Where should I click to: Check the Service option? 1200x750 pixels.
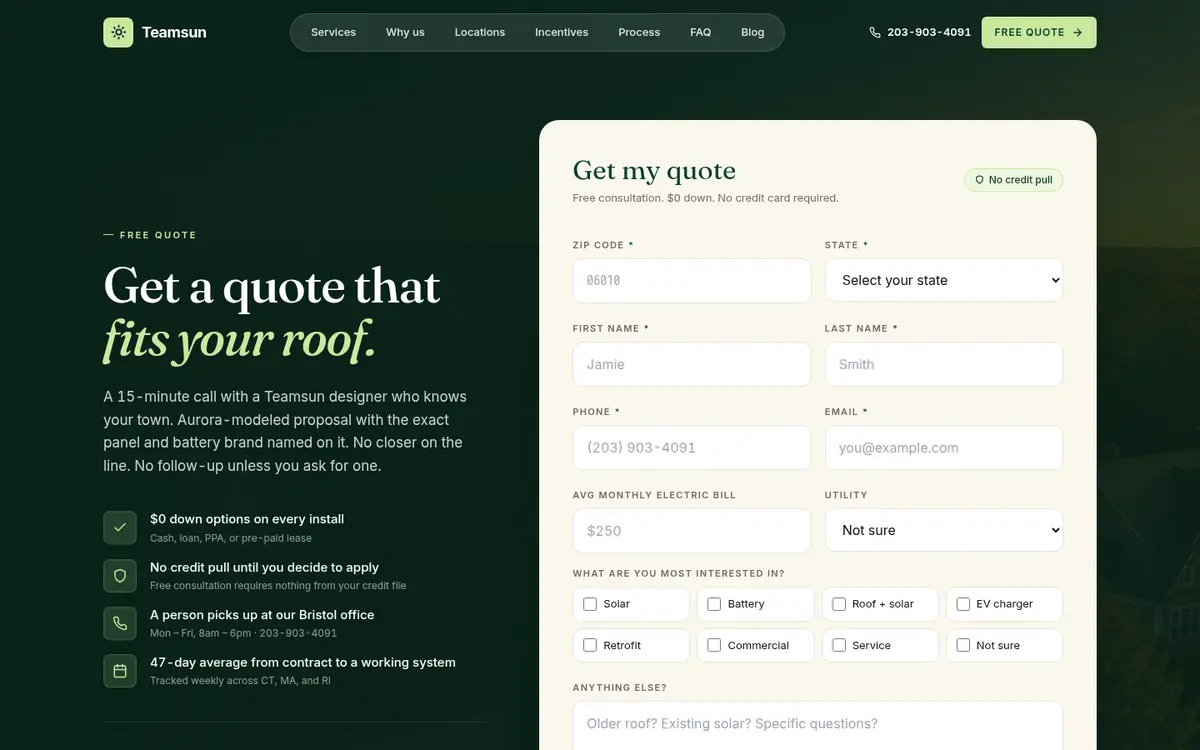tap(839, 645)
